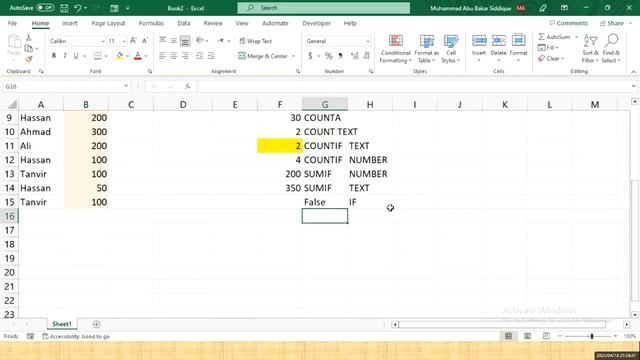Toggle Bold formatting
Viewport: 640px width, 360px height.
(x=53, y=56)
